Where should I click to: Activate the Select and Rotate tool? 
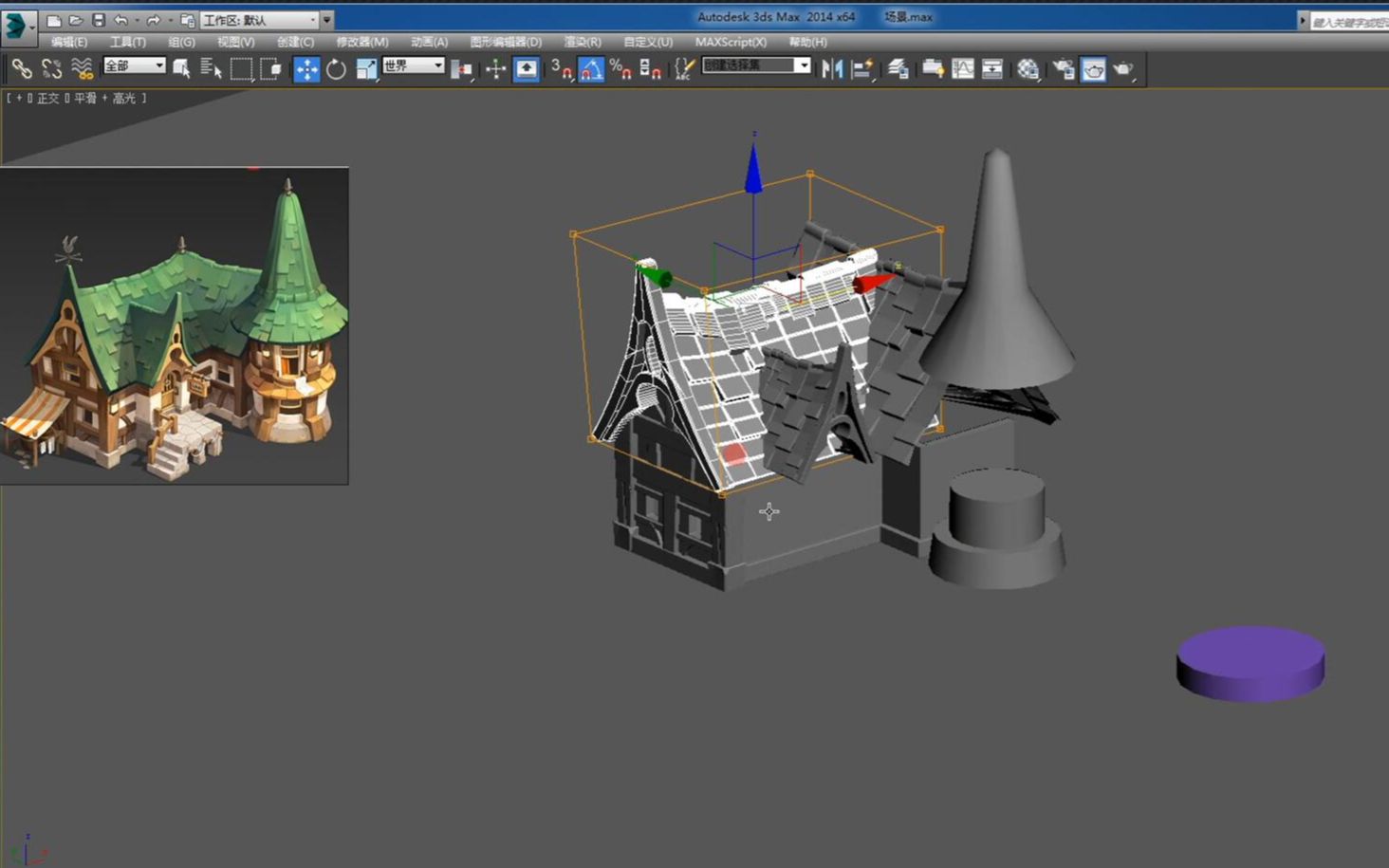click(336, 68)
